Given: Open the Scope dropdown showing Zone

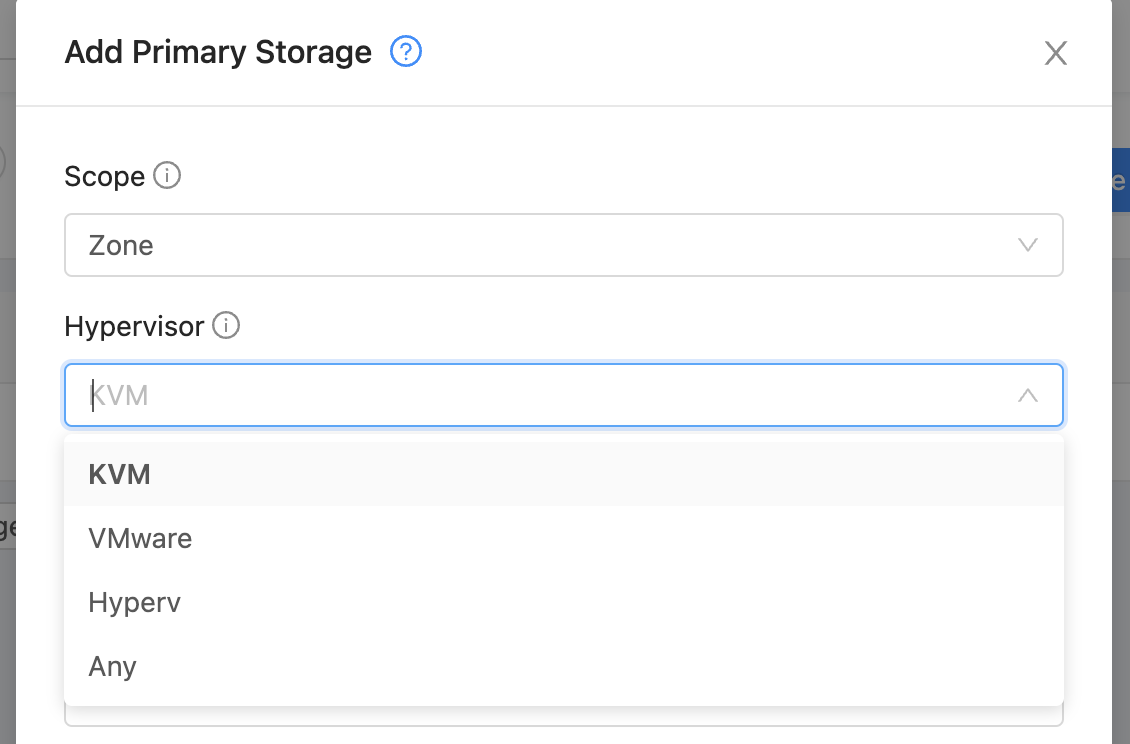Looking at the screenshot, I should [564, 245].
